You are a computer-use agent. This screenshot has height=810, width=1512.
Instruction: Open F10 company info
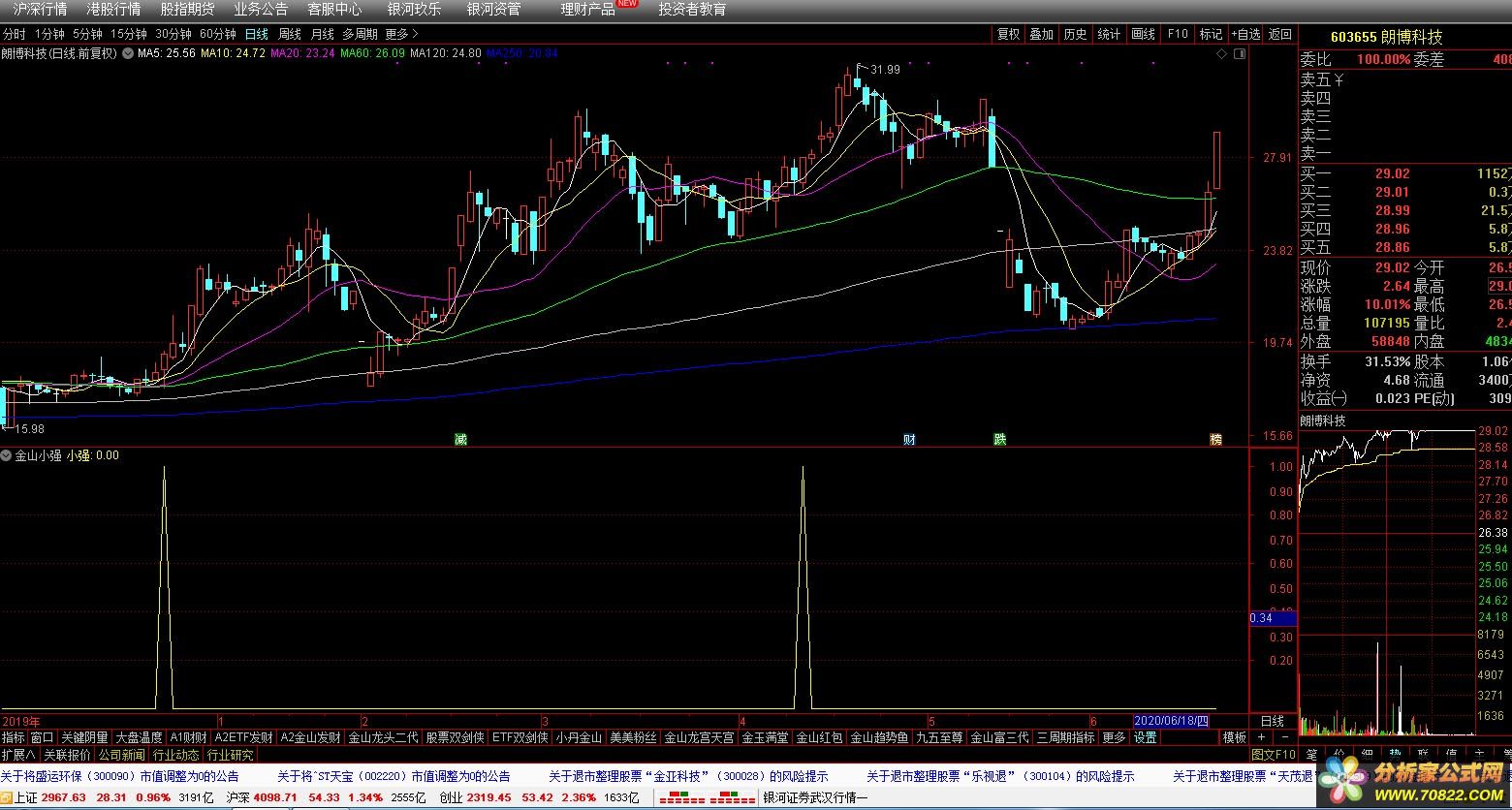(x=1178, y=34)
